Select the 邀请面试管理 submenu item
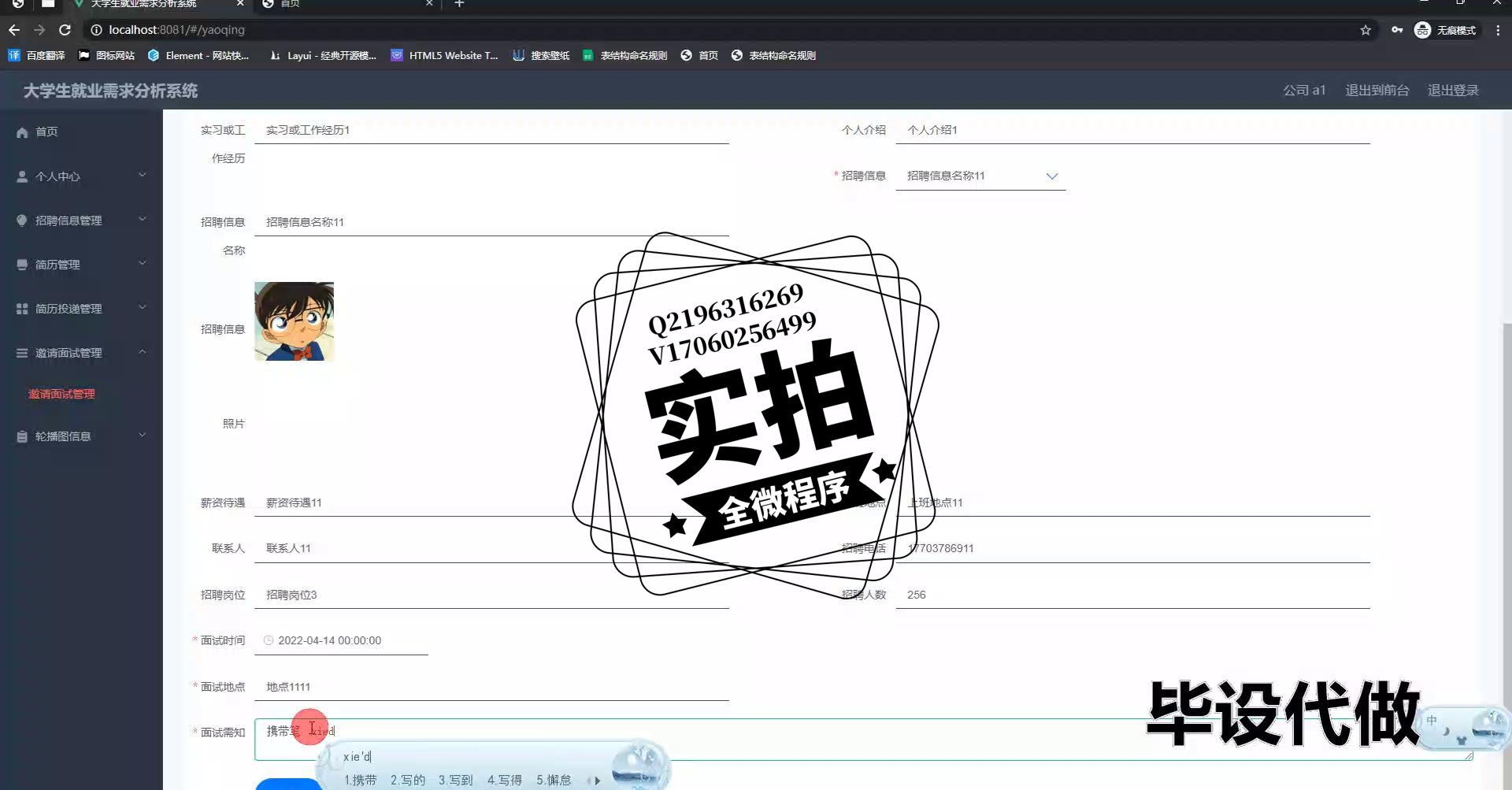 61,394
